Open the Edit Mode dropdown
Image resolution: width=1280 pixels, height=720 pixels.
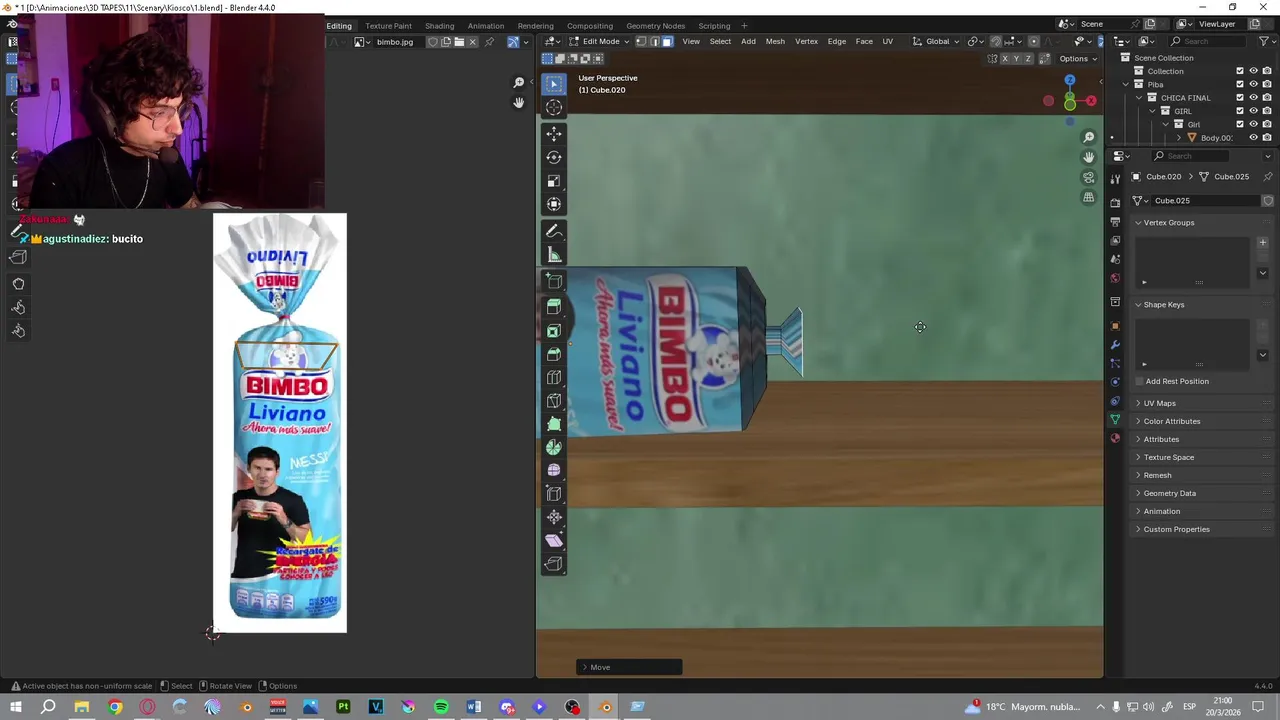(599, 41)
